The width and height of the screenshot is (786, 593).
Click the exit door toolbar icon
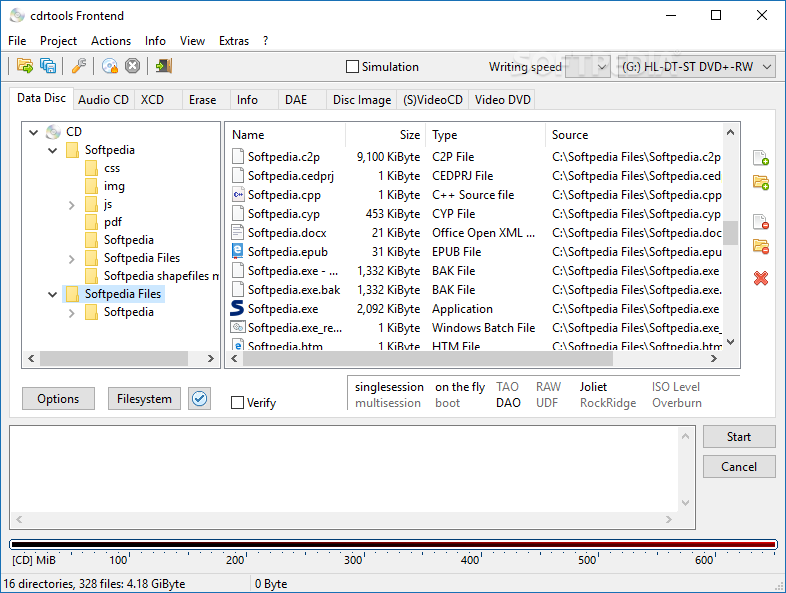[163, 66]
